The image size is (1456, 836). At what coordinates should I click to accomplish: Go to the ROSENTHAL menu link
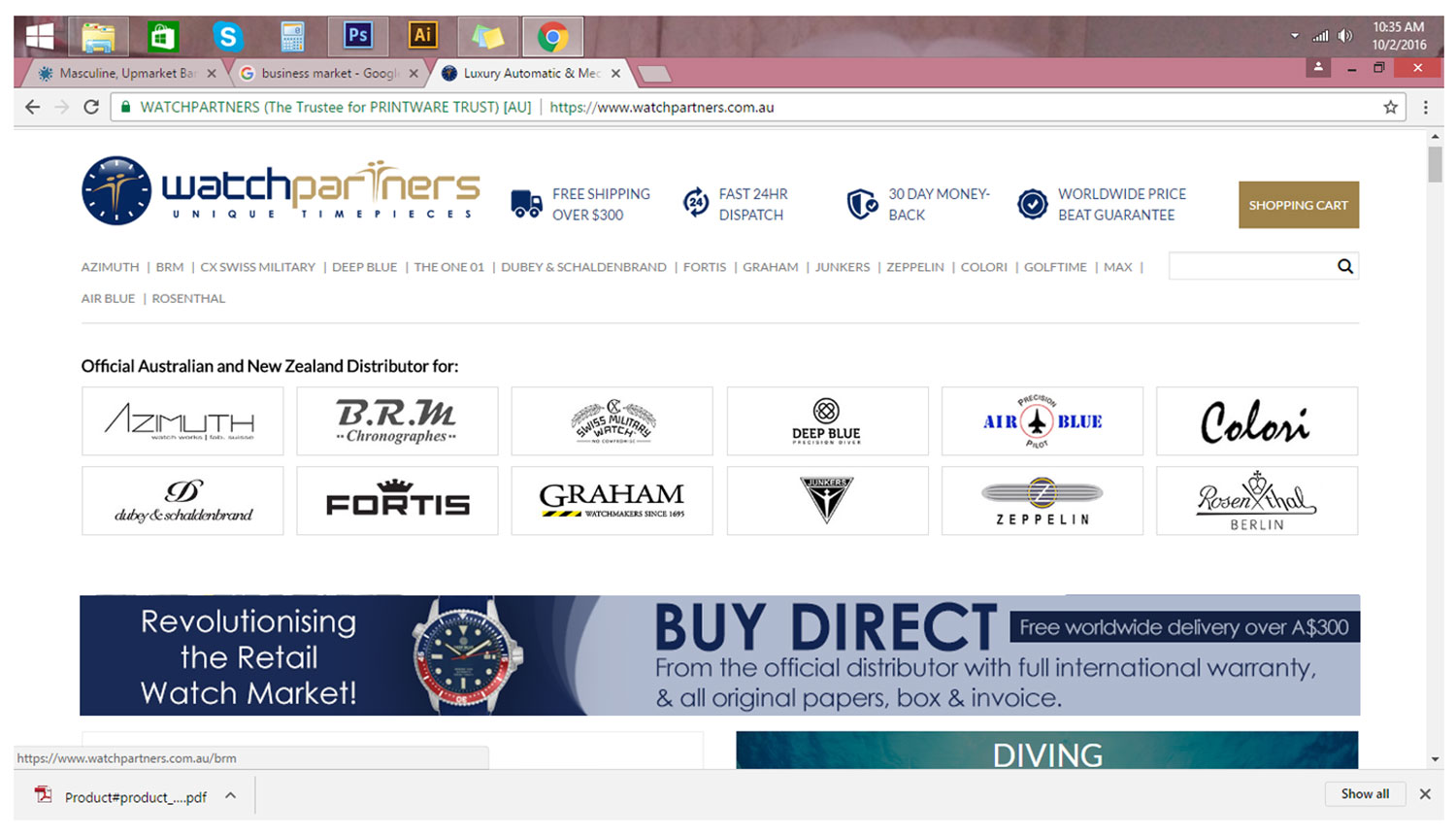[x=188, y=299]
